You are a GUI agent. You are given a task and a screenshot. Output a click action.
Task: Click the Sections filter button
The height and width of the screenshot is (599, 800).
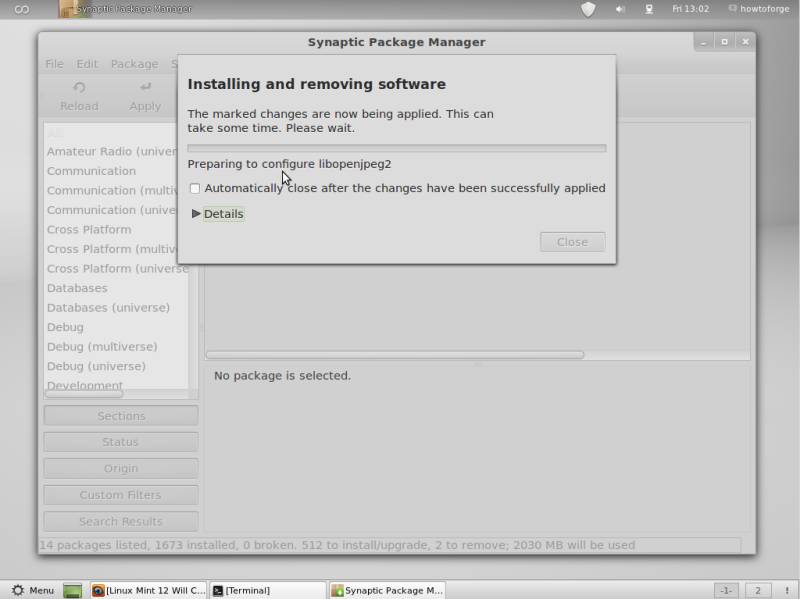click(x=121, y=416)
